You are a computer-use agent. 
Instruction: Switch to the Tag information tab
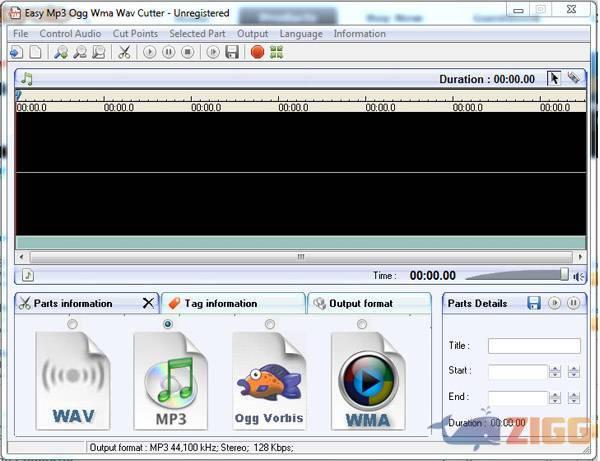[233, 303]
